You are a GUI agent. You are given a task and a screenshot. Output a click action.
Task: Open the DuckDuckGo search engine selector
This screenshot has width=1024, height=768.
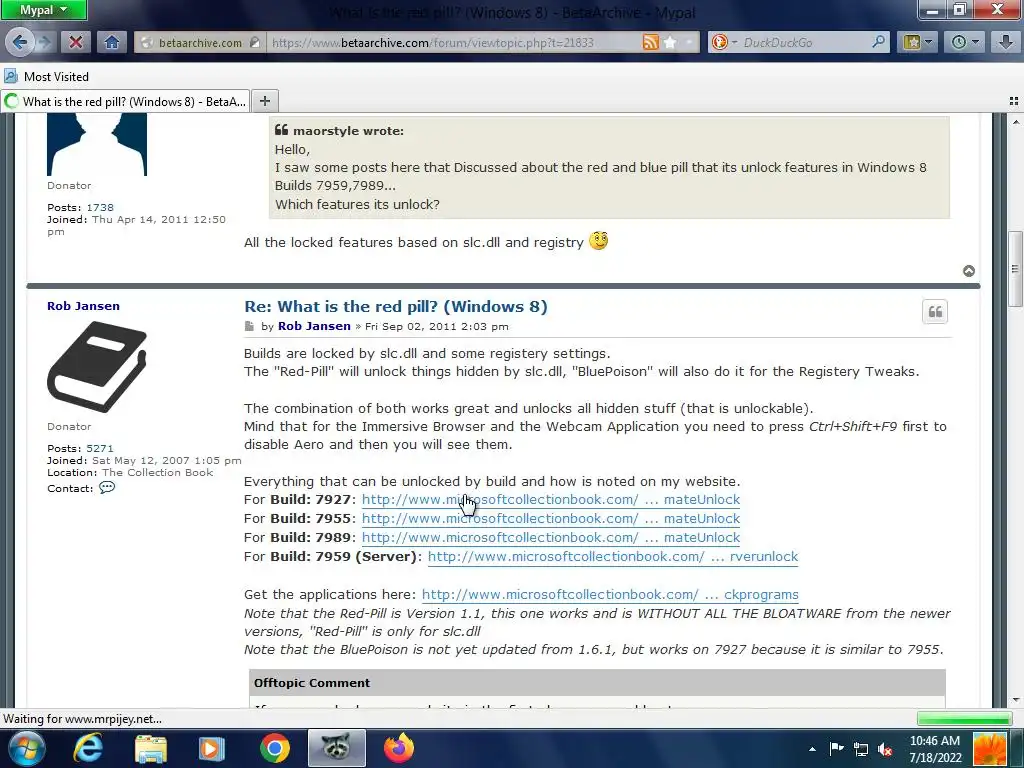pos(724,42)
